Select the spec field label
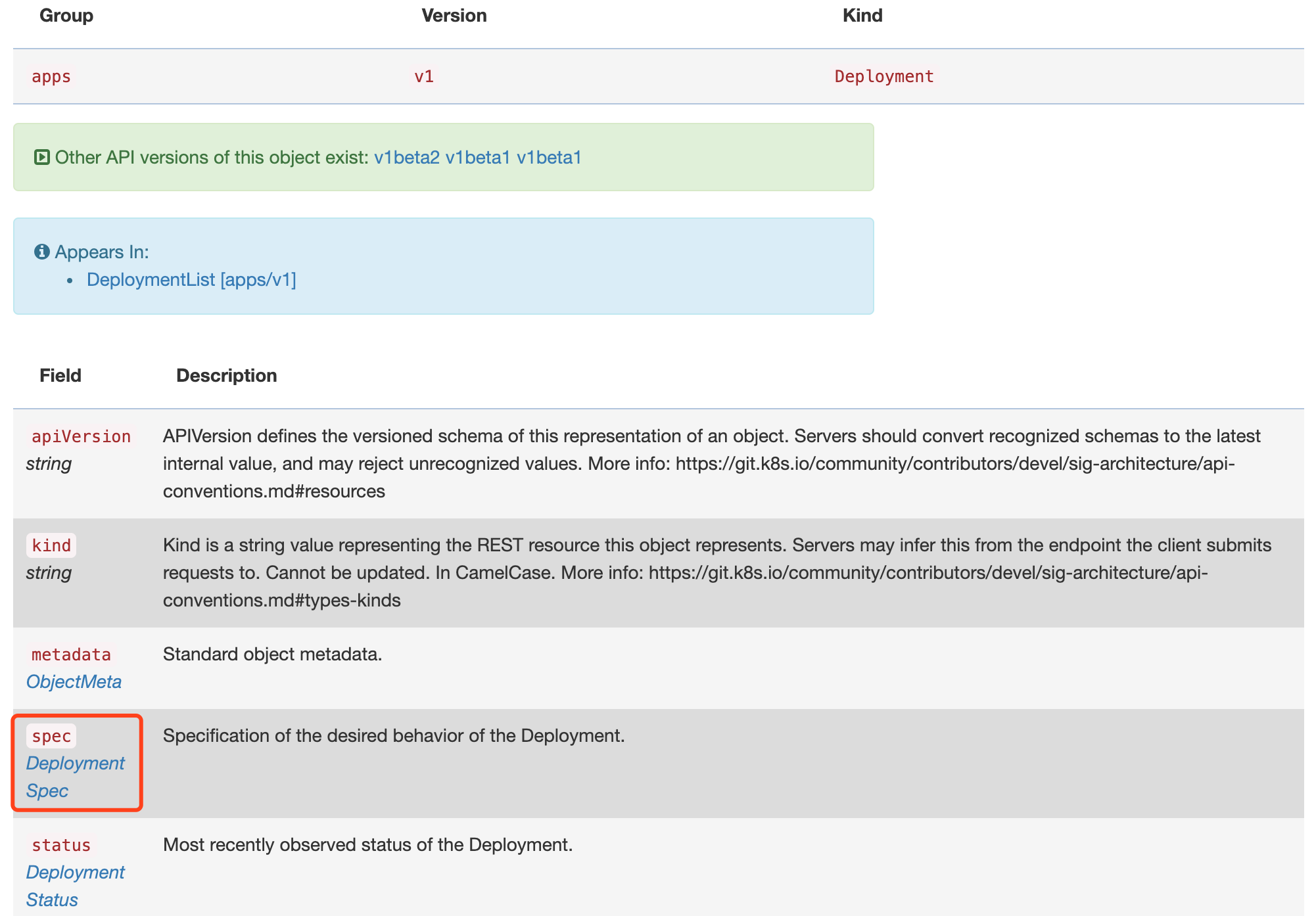Screen dimensions: 1316x916 click(51, 737)
